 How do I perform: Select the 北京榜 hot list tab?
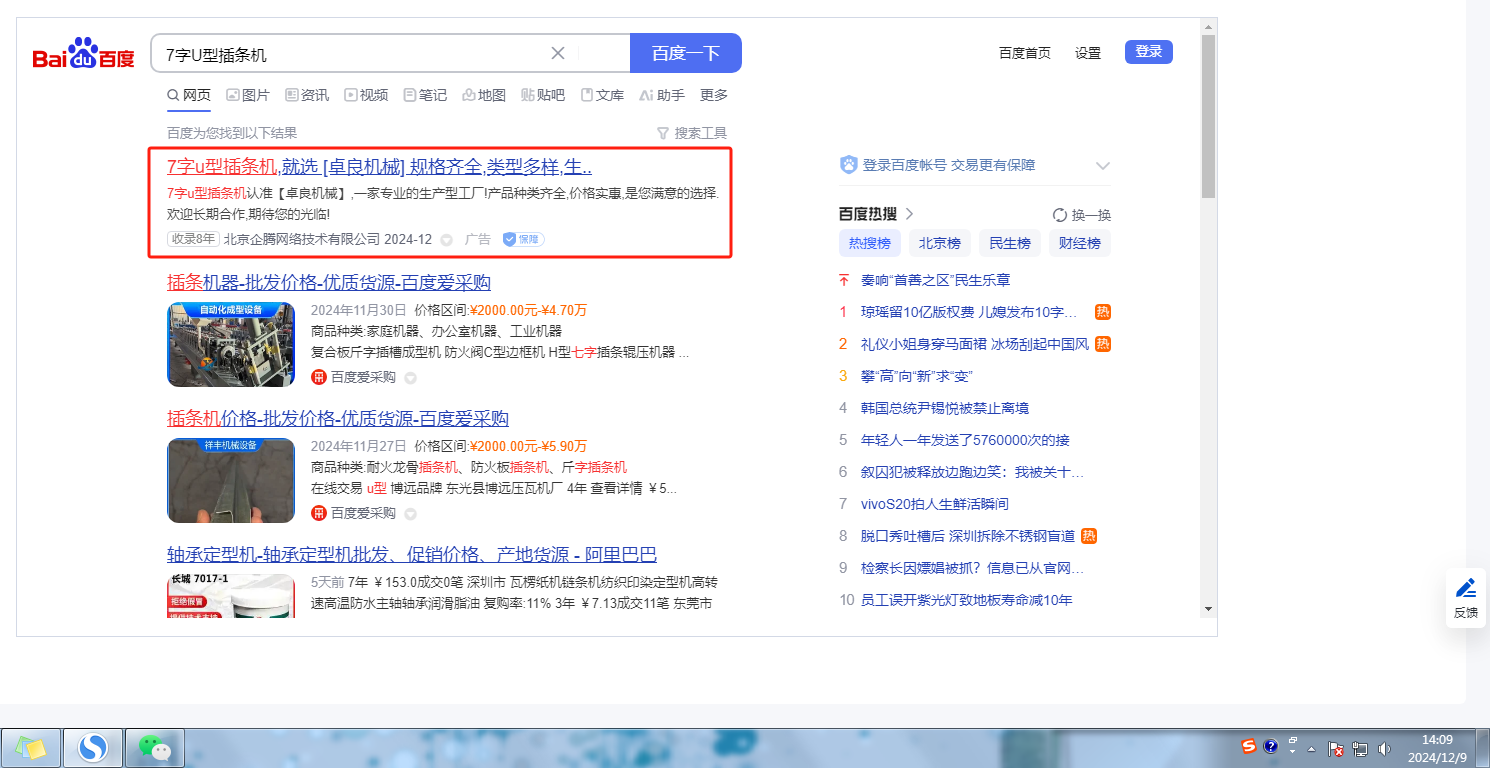(939, 243)
